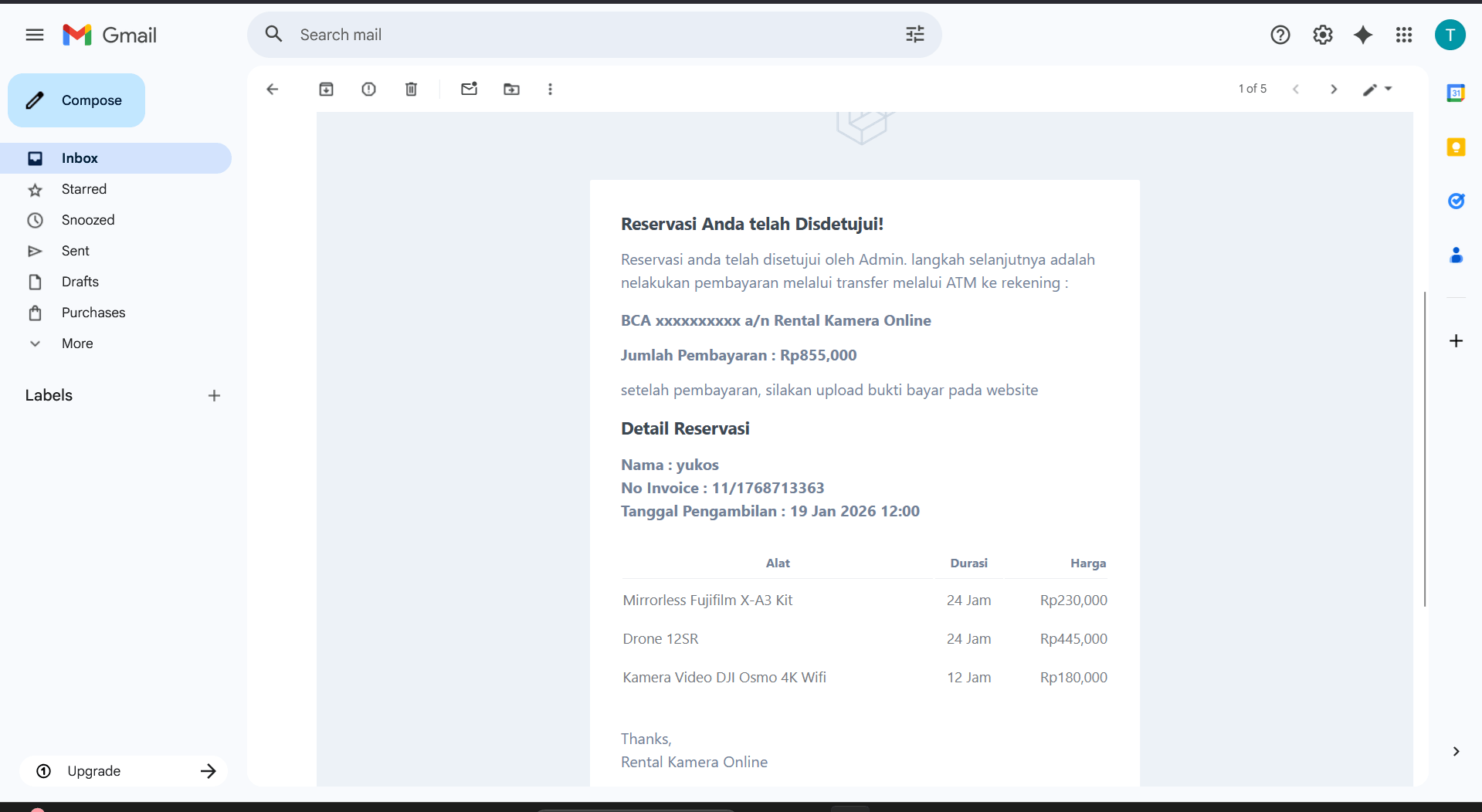
Task: Open Google Keep side panel
Action: tap(1456, 147)
